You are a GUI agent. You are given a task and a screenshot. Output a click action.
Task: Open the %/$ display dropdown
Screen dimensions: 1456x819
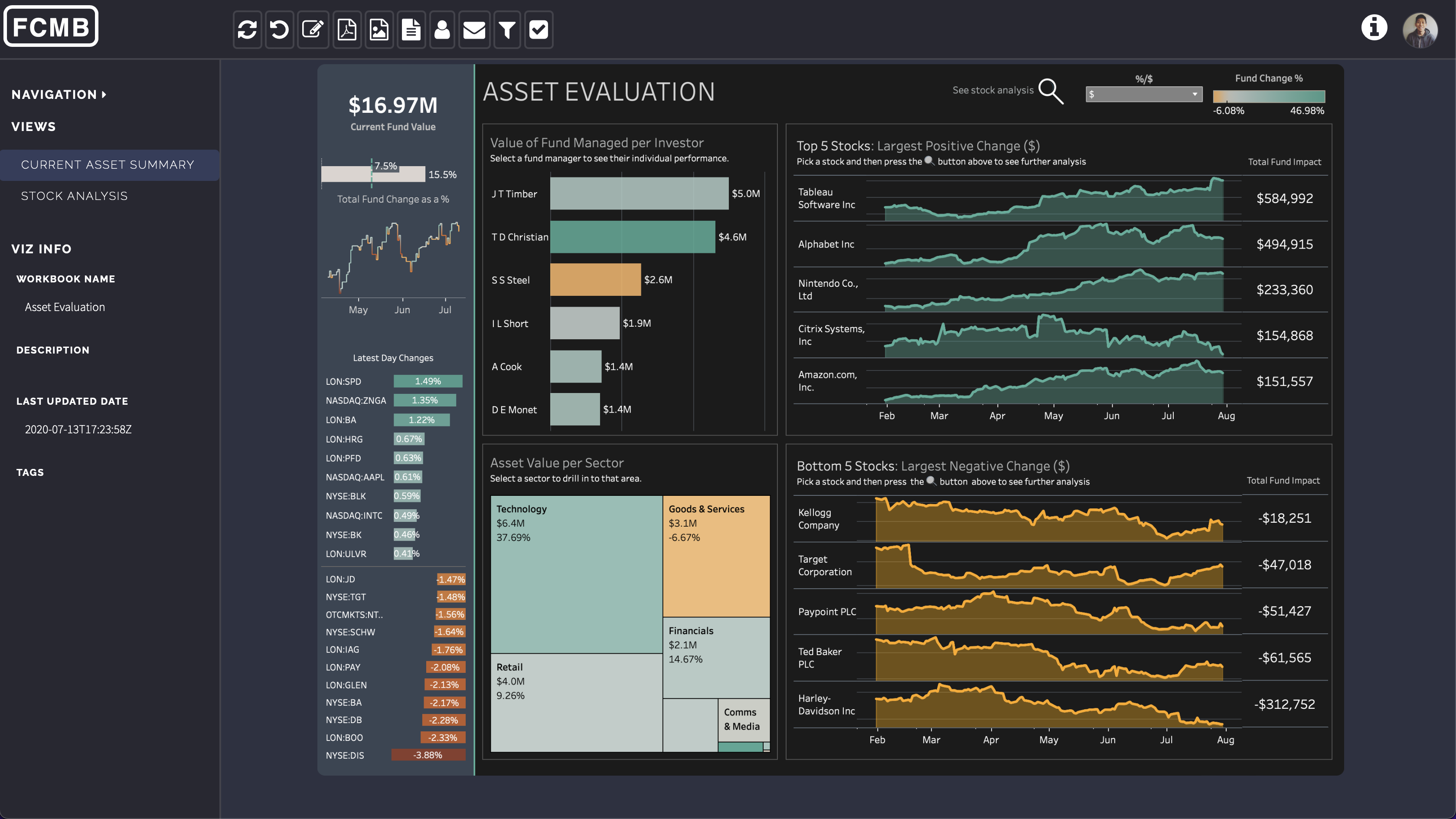click(x=1143, y=94)
